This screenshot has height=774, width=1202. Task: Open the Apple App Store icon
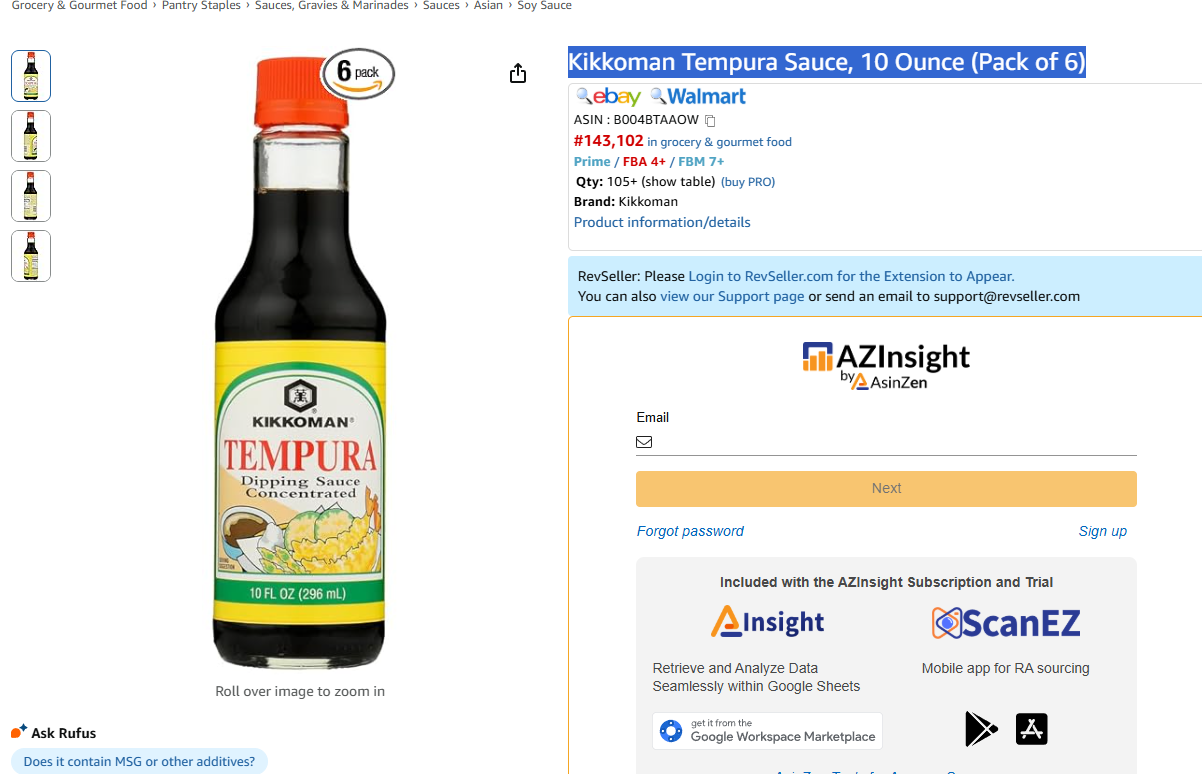(x=1031, y=729)
